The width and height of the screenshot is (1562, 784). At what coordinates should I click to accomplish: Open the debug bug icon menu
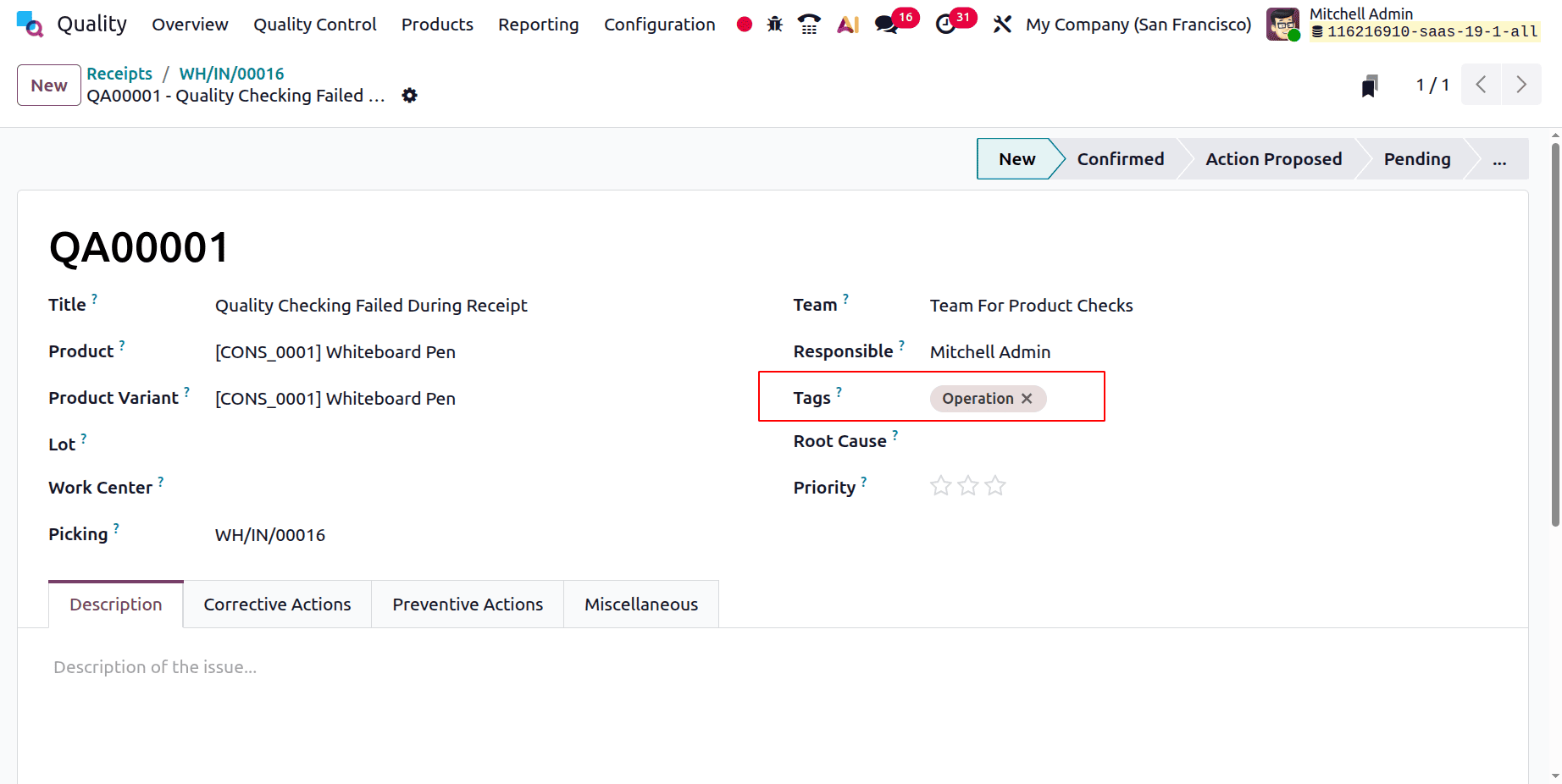click(775, 25)
